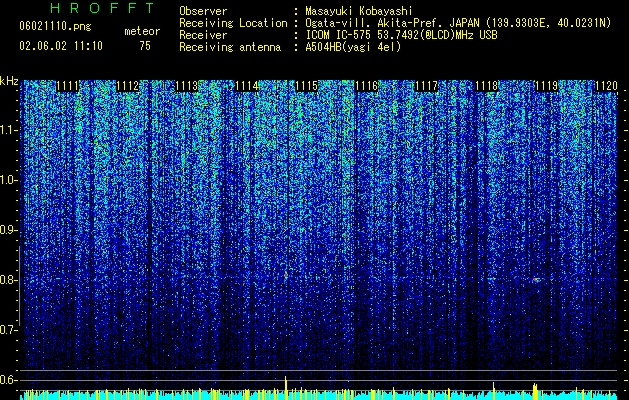
Task: Click the 1113 time marker
Action: pos(187,86)
